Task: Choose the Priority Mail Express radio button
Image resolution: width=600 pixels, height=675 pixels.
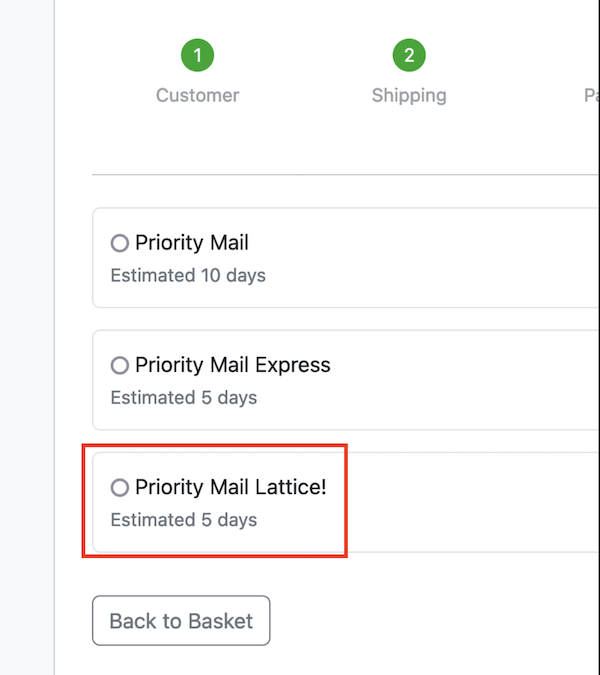Action: [x=120, y=365]
